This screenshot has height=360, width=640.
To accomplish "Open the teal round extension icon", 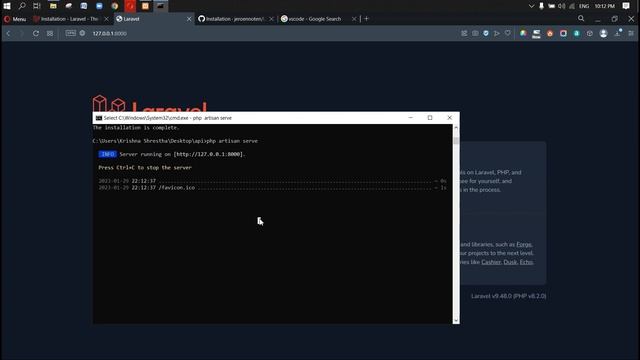I will [x=576, y=33].
